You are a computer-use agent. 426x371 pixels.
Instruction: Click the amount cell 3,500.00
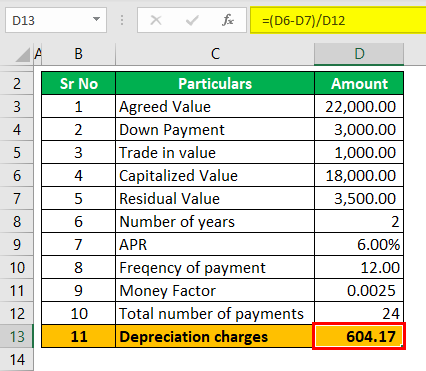359,199
